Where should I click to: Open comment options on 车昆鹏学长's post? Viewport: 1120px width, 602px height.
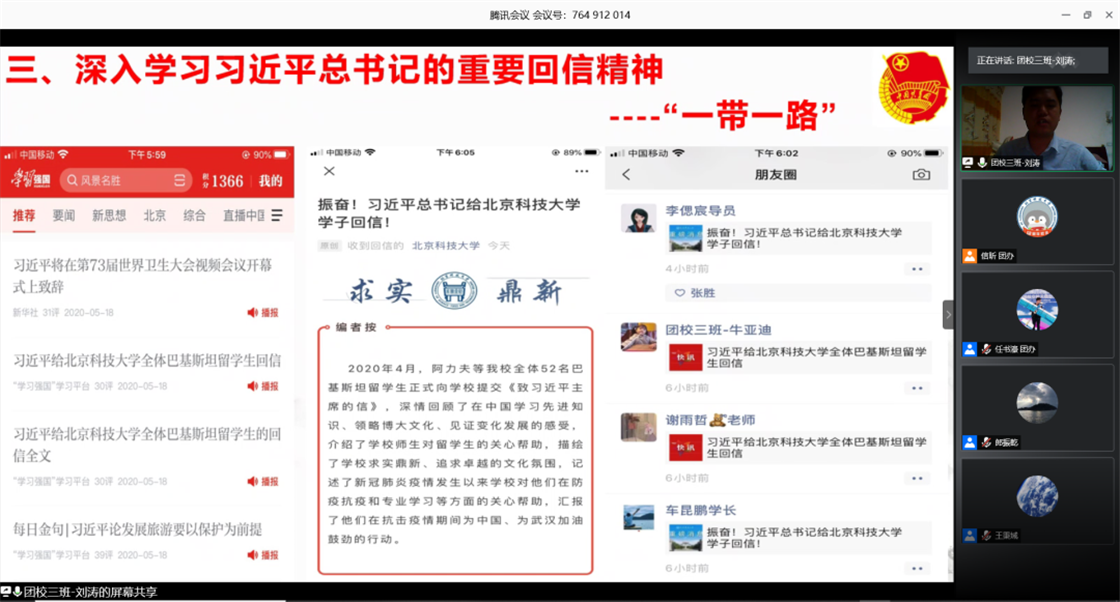pyautogui.click(x=917, y=568)
